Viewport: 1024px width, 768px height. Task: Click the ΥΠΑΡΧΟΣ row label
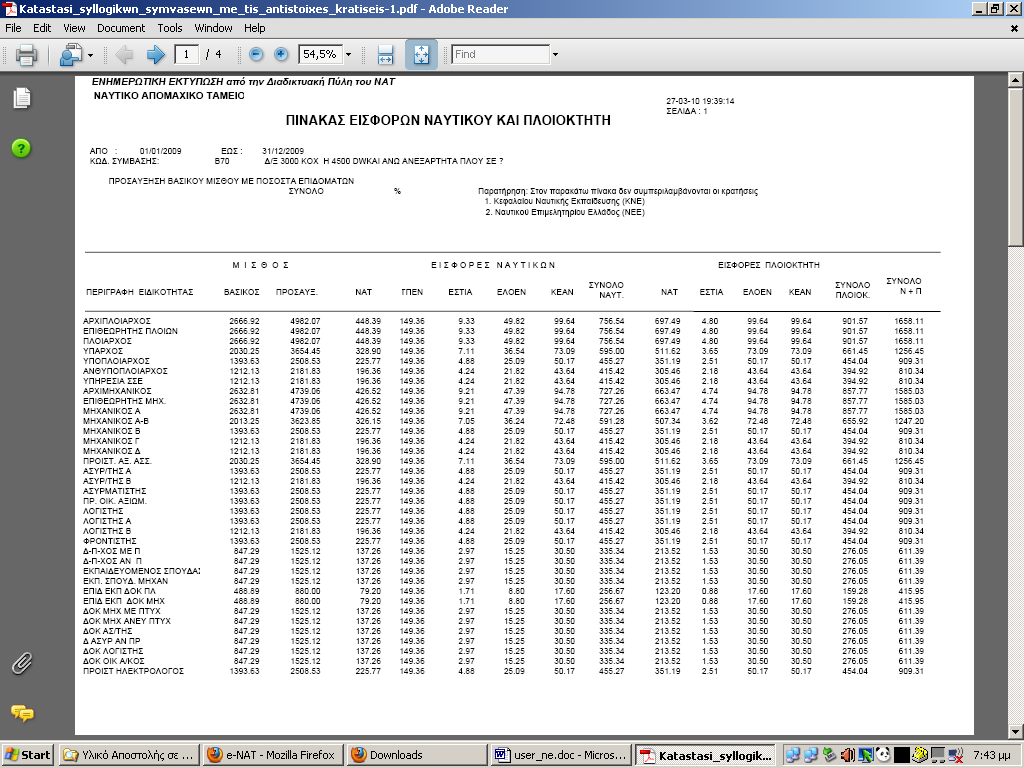(x=103, y=351)
